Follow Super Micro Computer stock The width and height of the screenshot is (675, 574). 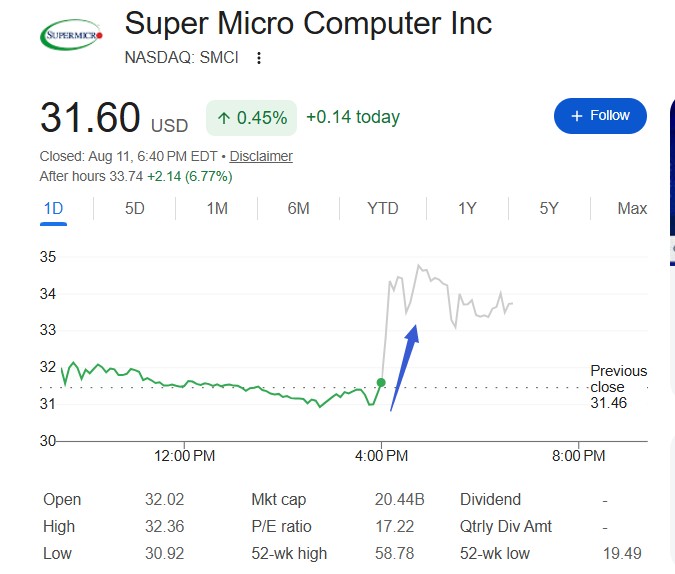tap(600, 116)
